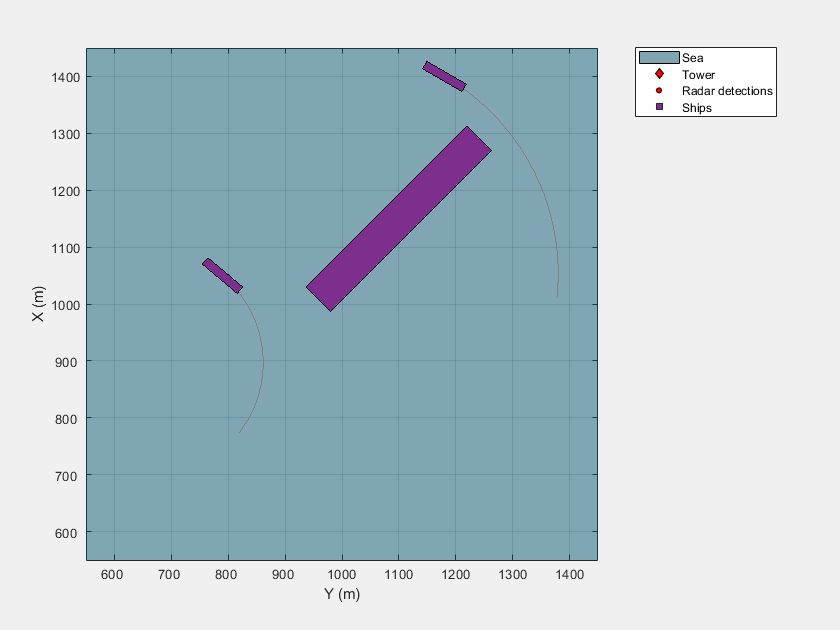Screen dimensions: 840x630
Task: Click the 'X (m)' axis label
Action: click(38, 304)
